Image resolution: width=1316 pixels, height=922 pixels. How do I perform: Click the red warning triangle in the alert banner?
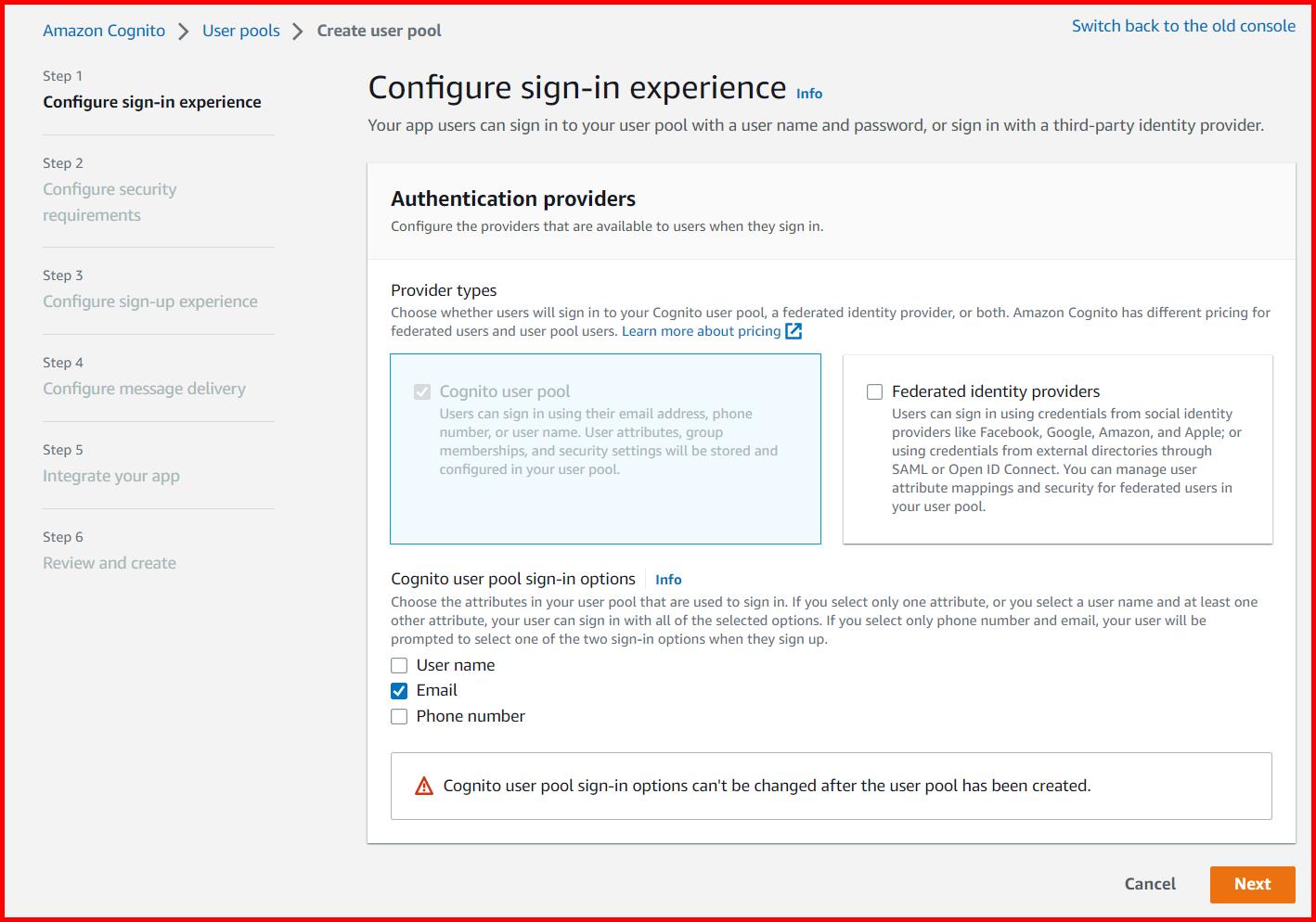click(x=423, y=785)
